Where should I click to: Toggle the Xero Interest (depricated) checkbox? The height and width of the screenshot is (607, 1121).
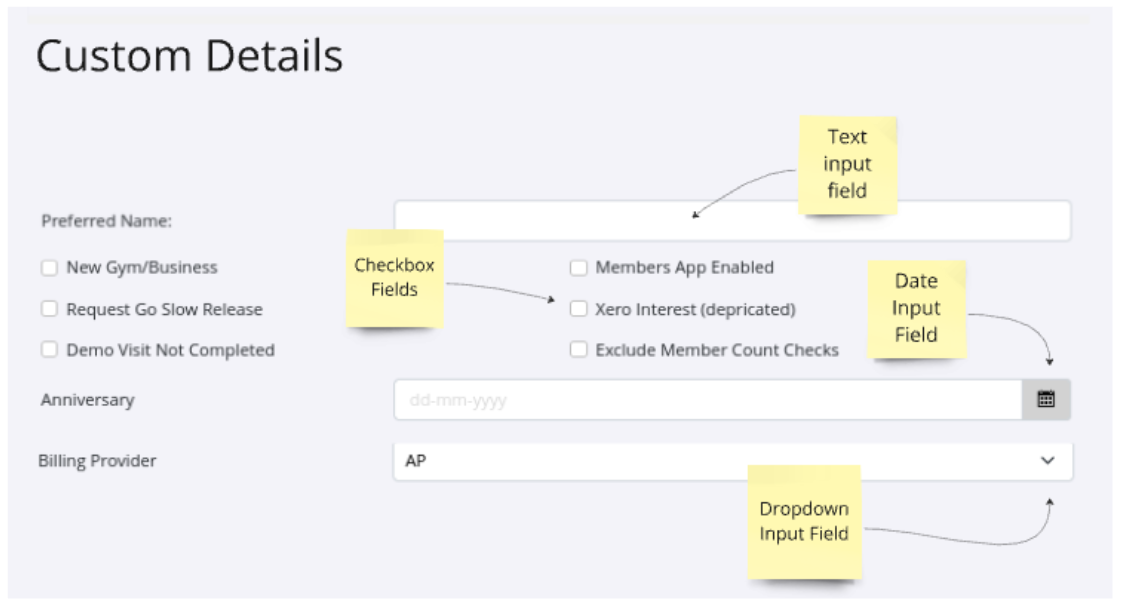[x=578, y=309]
